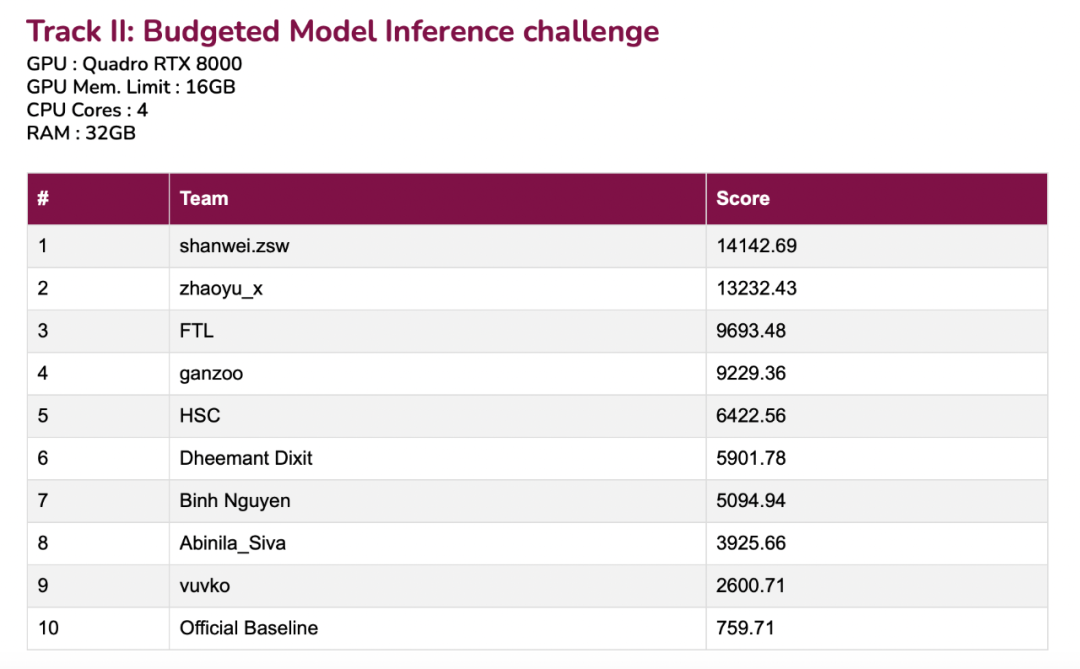Click Abinila_Siva in the table
Screen dimensions: 1080x669
click(x=232, y=543)
